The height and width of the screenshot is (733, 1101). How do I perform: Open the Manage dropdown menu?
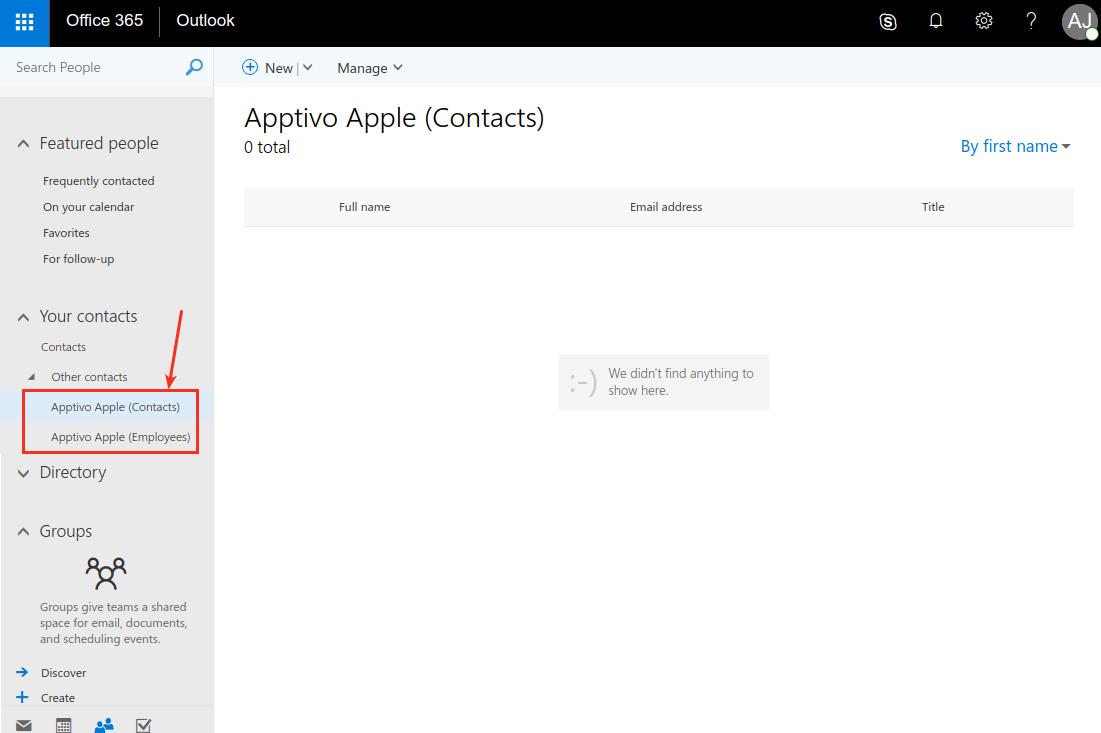click(x=370, y=68)
